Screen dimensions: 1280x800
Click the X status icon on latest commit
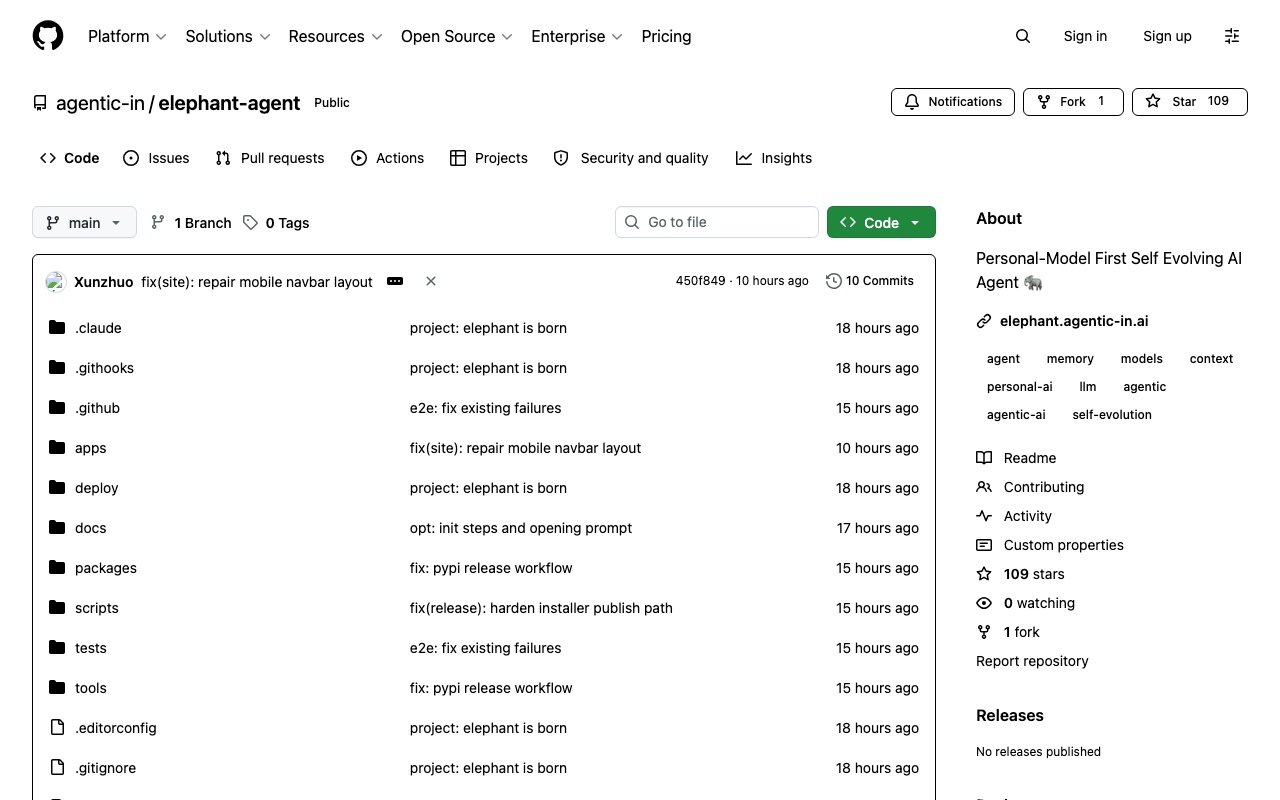click(x=431, y=281)
